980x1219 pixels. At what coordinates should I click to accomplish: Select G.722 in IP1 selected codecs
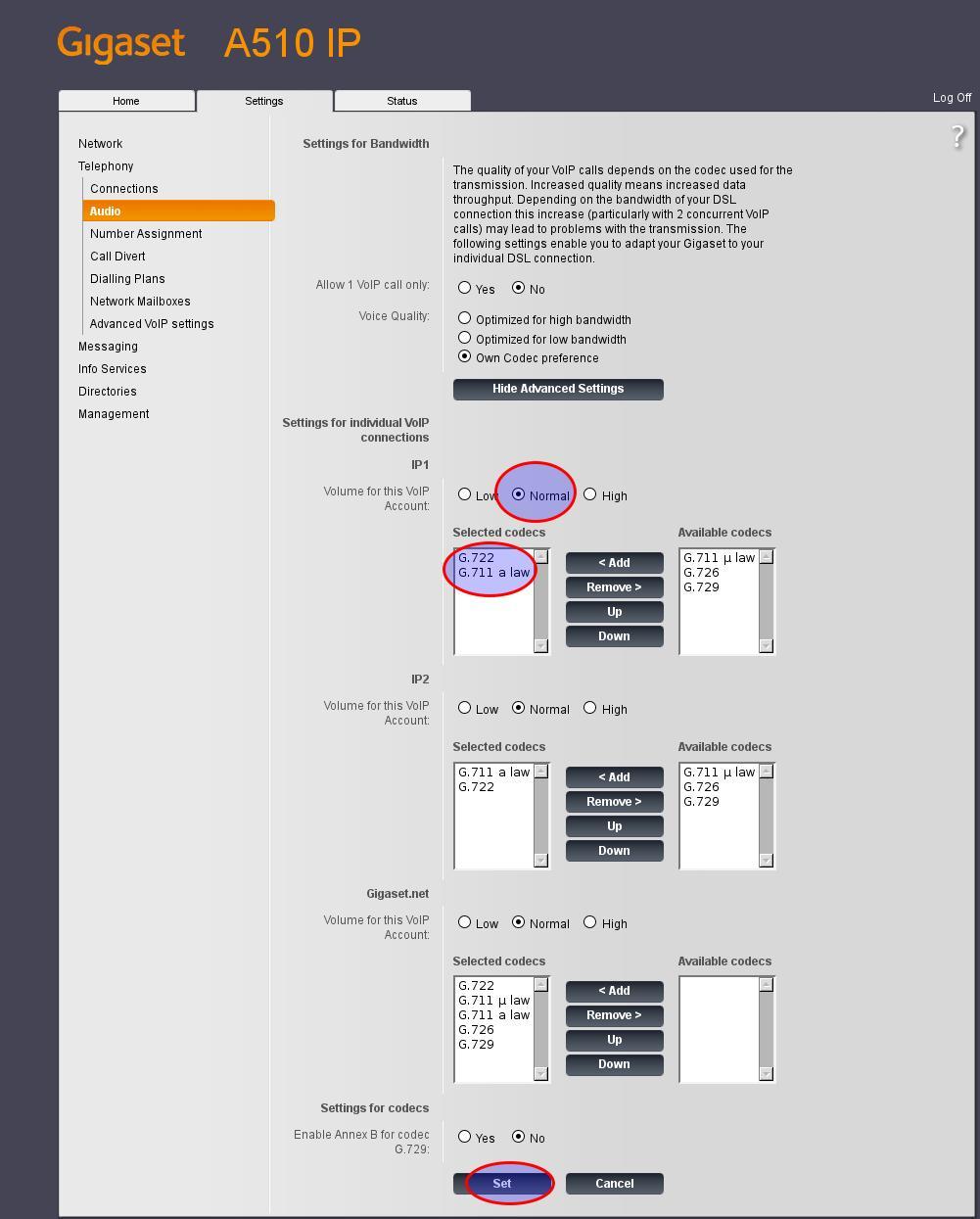pos(477,558)
